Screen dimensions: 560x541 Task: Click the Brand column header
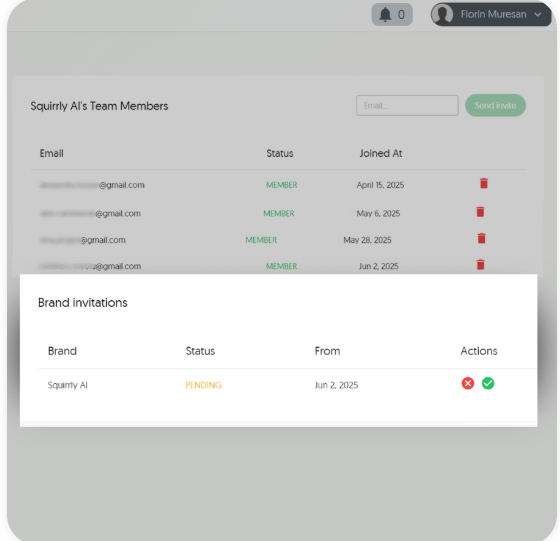point(62,351)
